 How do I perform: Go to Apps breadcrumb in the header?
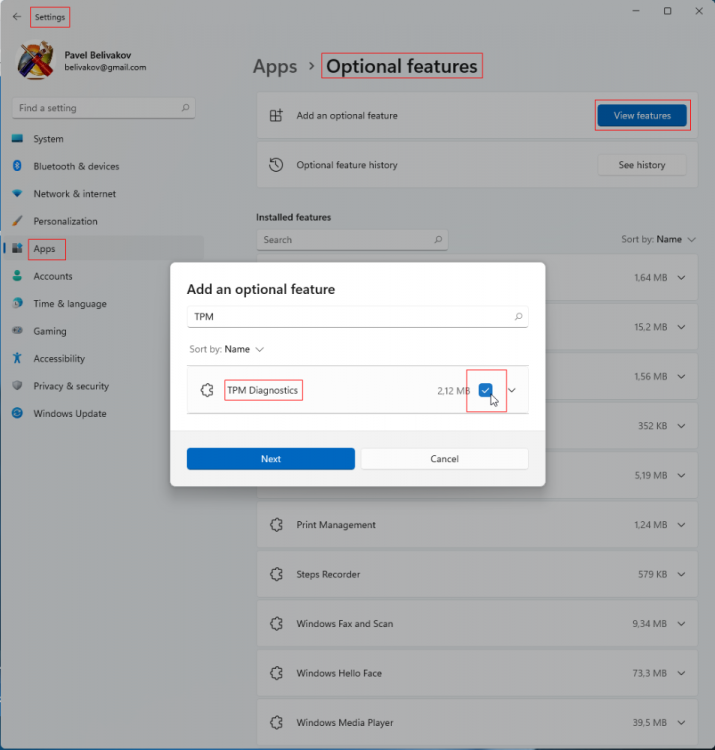[275, 66]
